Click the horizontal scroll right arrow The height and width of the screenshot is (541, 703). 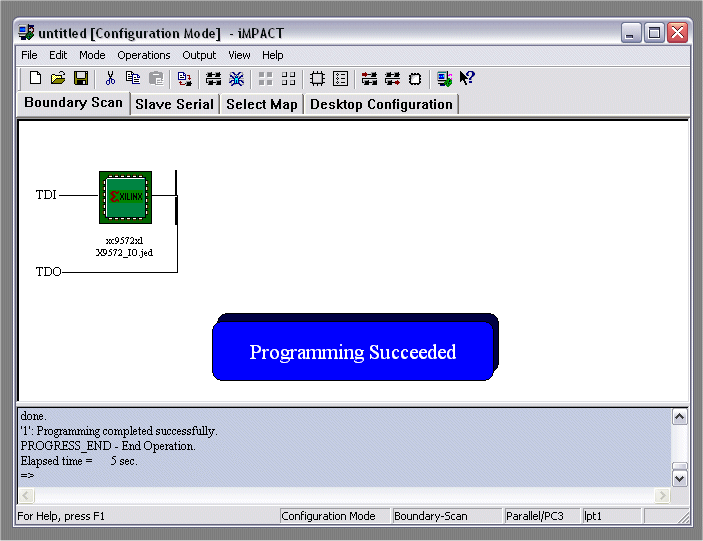coord(662,495)
